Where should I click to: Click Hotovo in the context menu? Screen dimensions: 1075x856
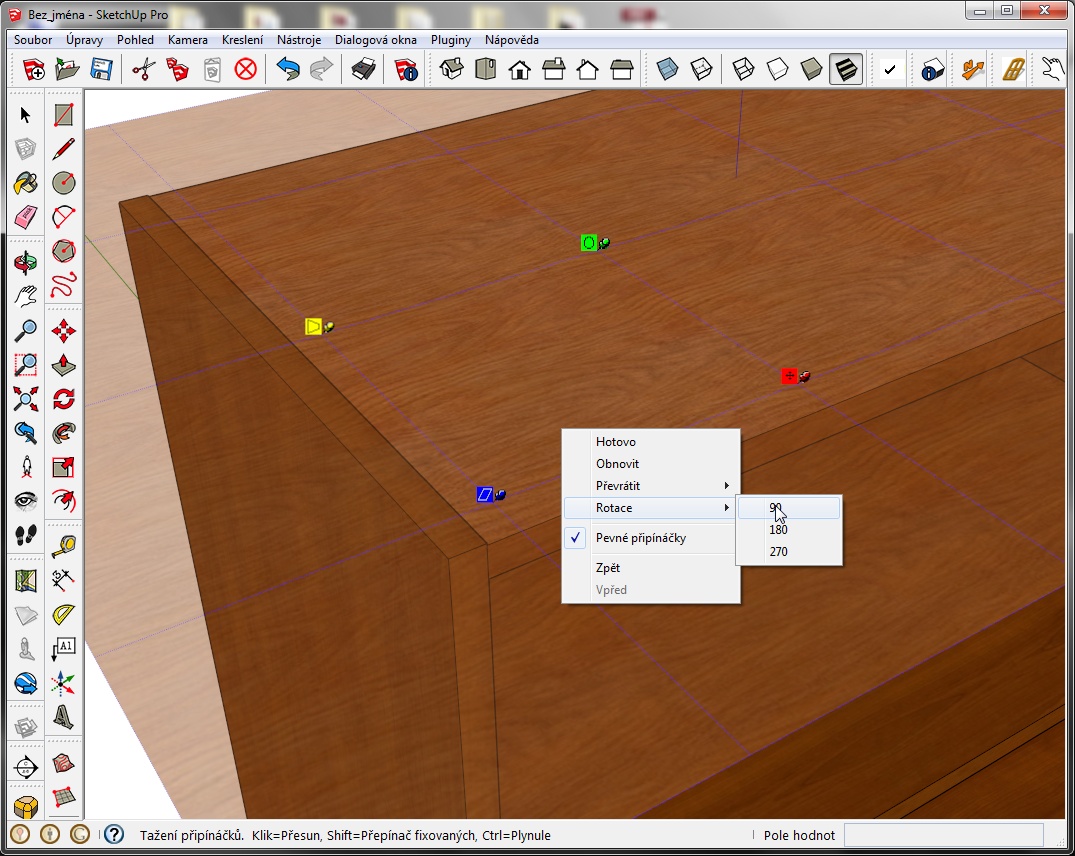pos(616,442)
